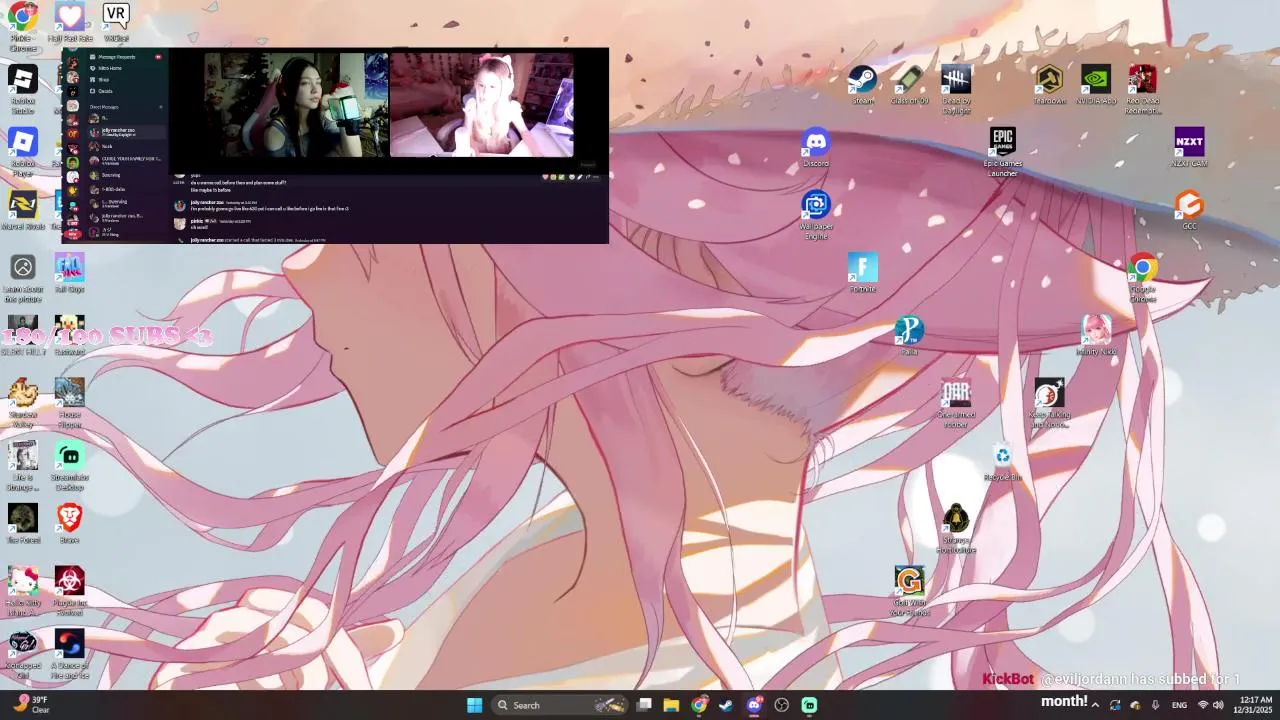1280x720 pixels.
Task: Open the GCC desktop shortcut
Action: [x=1189, y=211]
